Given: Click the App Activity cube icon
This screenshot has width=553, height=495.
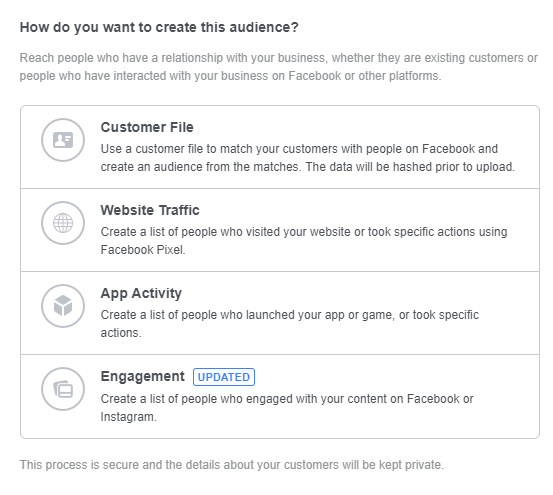Looking at the screenshot, I should click(x=63, y=306).
